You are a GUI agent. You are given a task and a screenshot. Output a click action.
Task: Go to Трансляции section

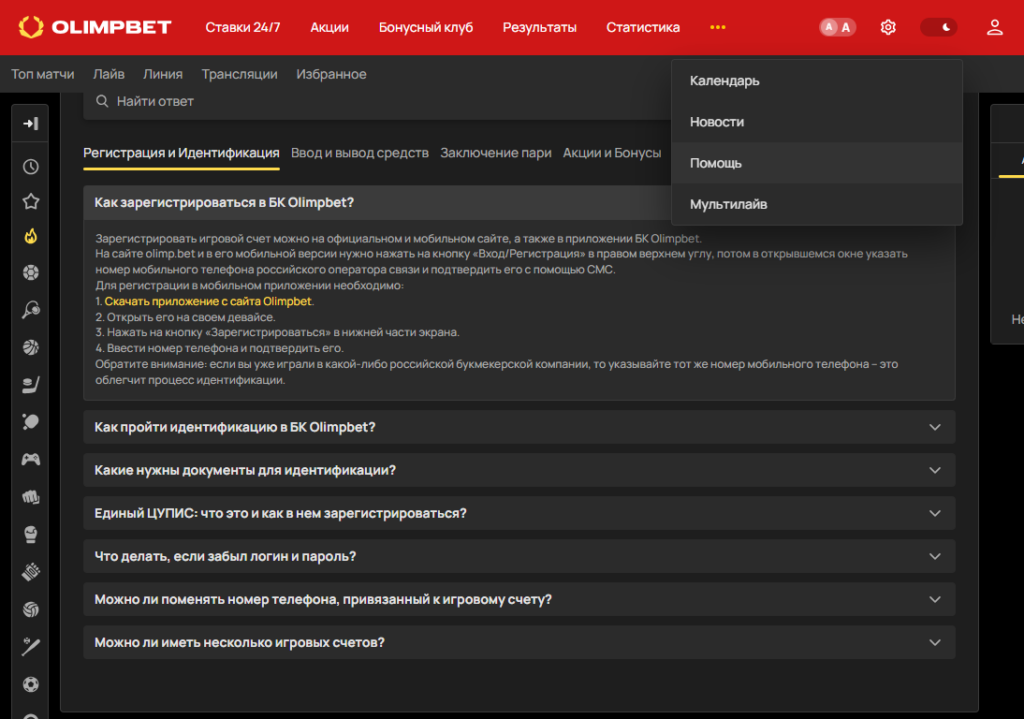tap(239, 74)
